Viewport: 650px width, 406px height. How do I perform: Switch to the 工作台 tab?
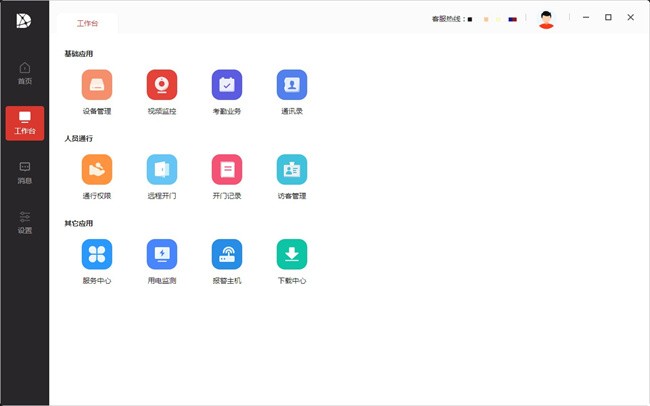point(87,23)
